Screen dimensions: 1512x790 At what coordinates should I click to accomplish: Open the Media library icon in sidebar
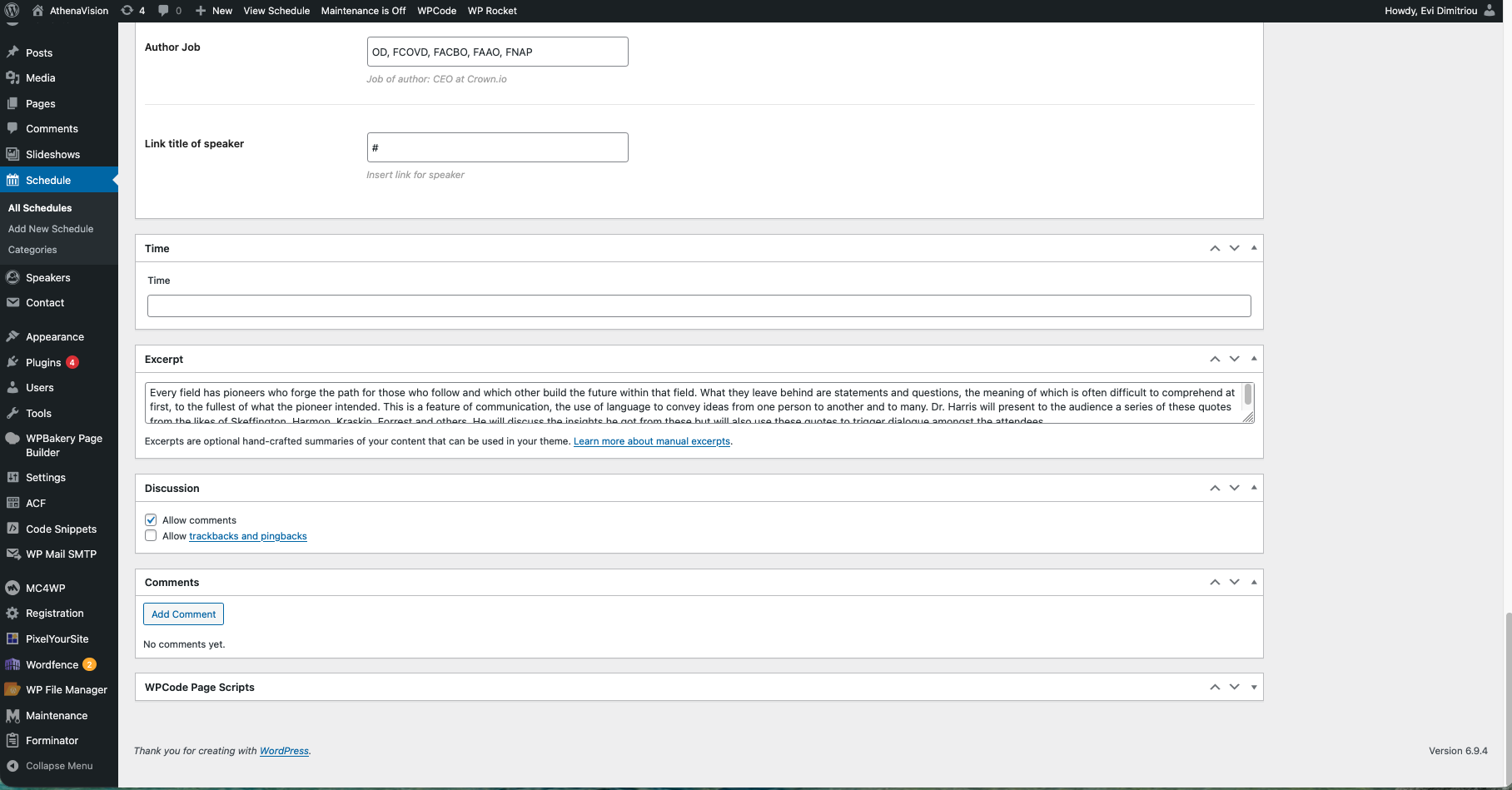(x=12, y=77)
